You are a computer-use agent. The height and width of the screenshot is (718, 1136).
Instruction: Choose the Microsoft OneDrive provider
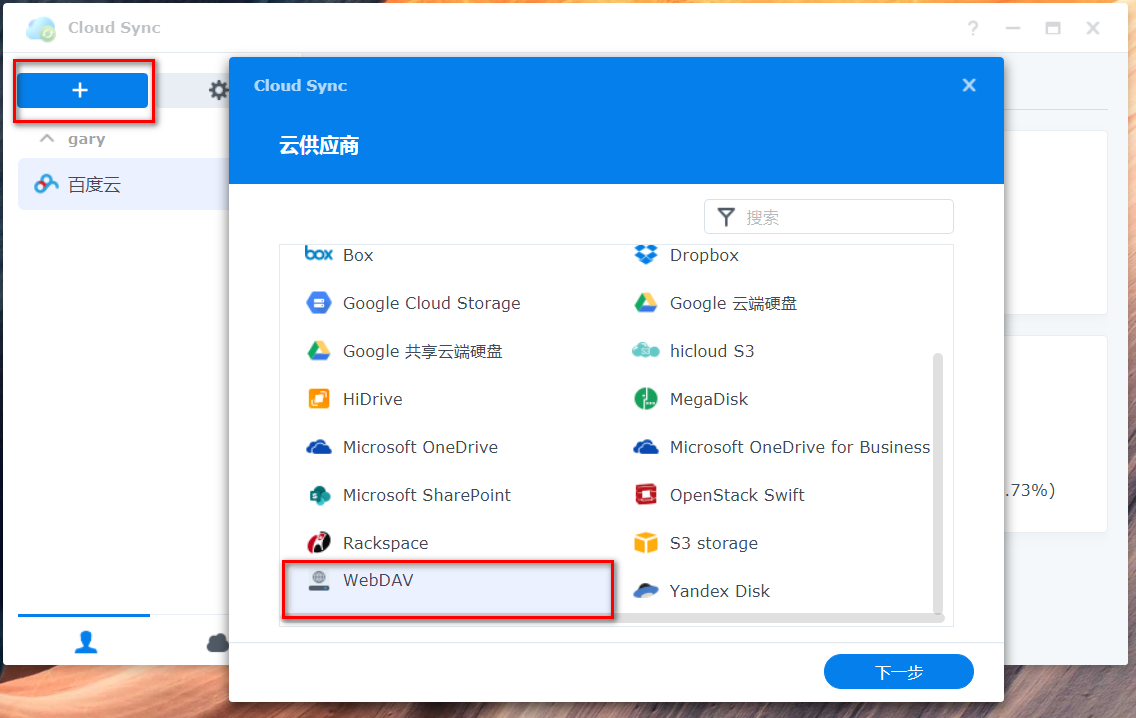pos(420,447)
